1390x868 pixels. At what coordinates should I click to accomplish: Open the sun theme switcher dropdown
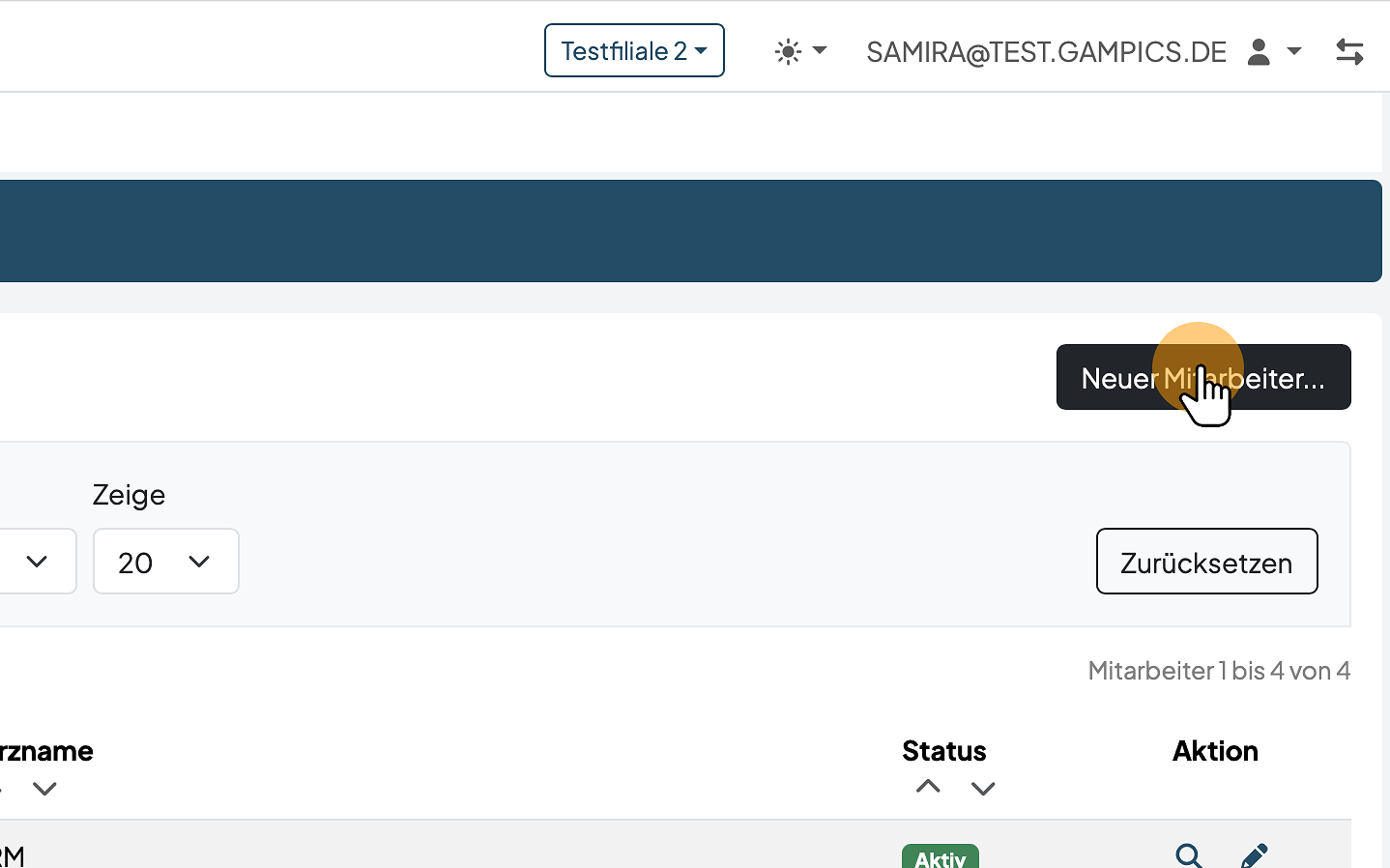tap(800, 51)
